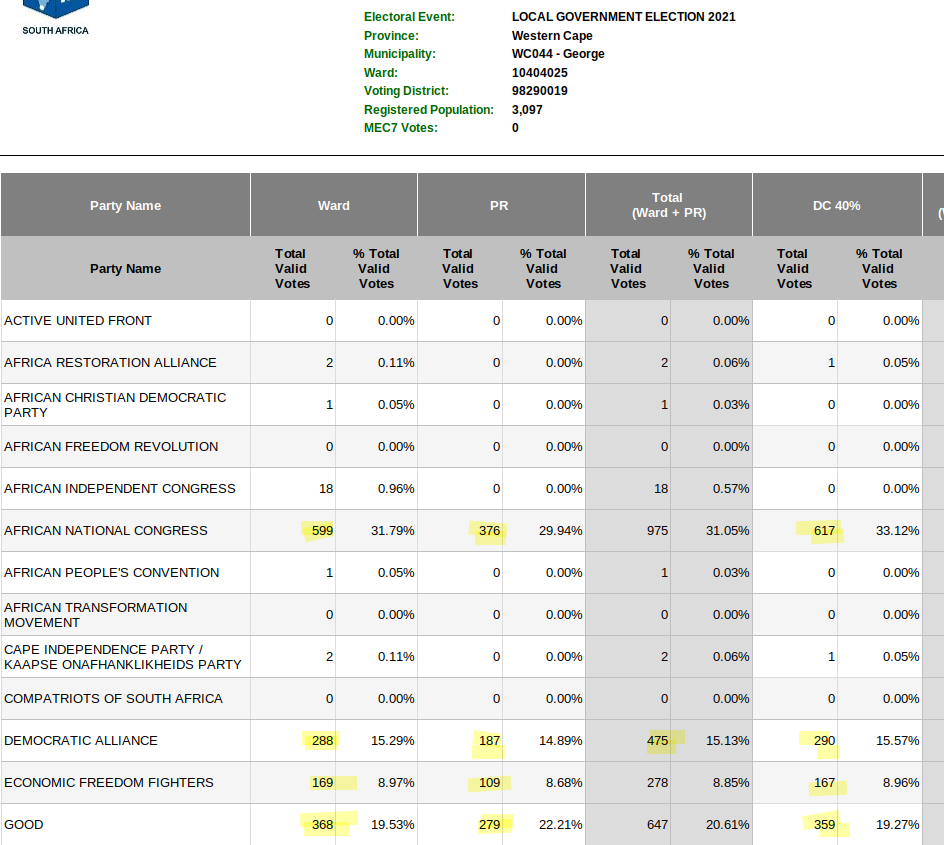Click the 'MEC7 Votes:' label

coord(400,128)
